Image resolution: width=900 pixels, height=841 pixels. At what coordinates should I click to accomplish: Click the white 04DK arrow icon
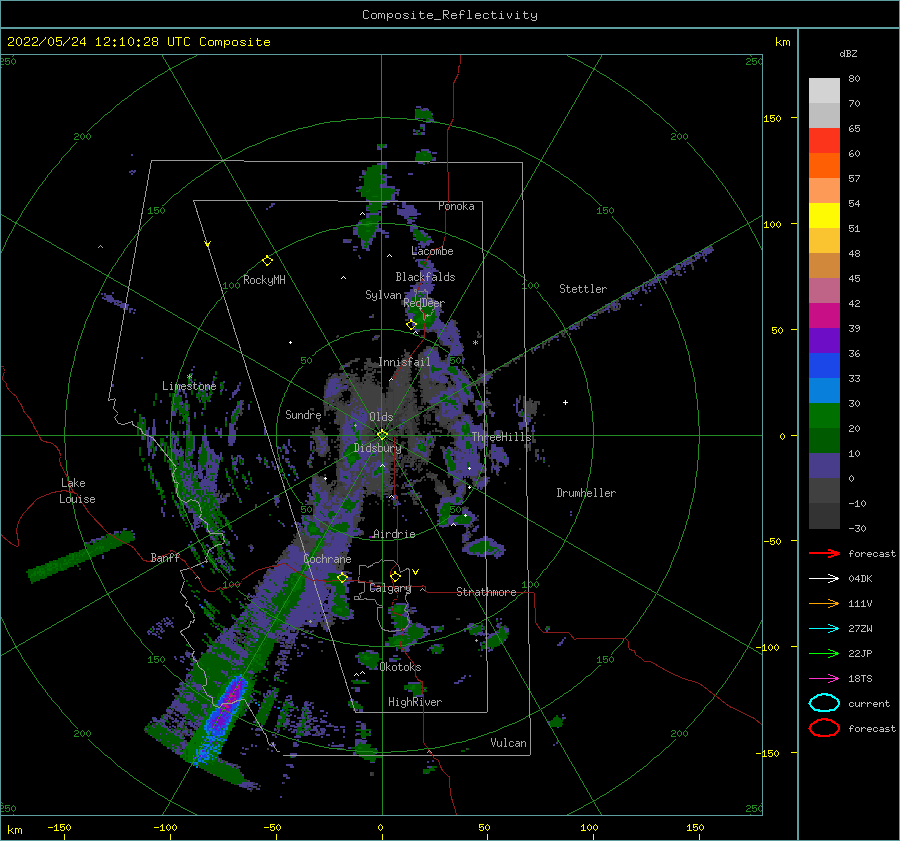pos(824,578)
